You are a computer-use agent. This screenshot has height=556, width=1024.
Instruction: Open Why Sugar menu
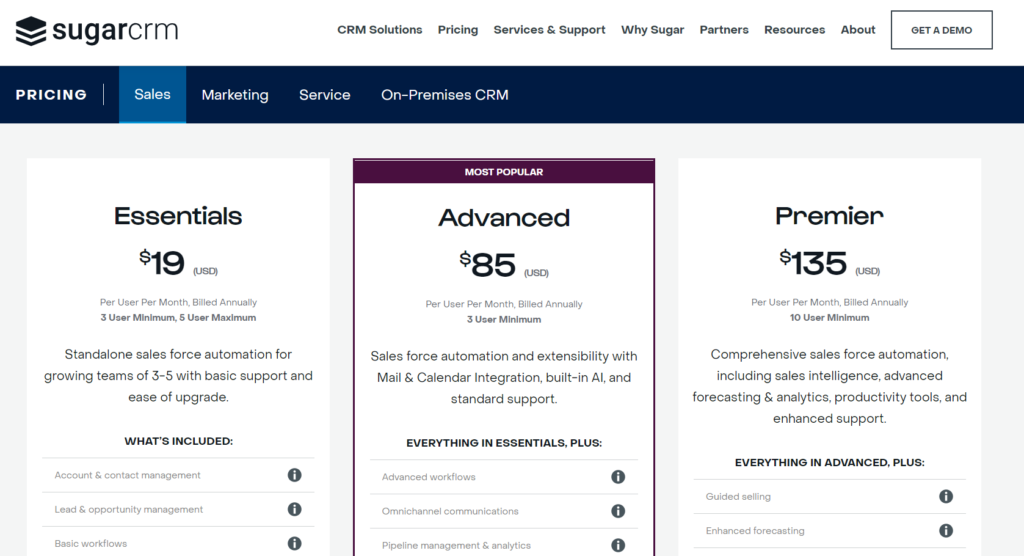pos(652,30)
